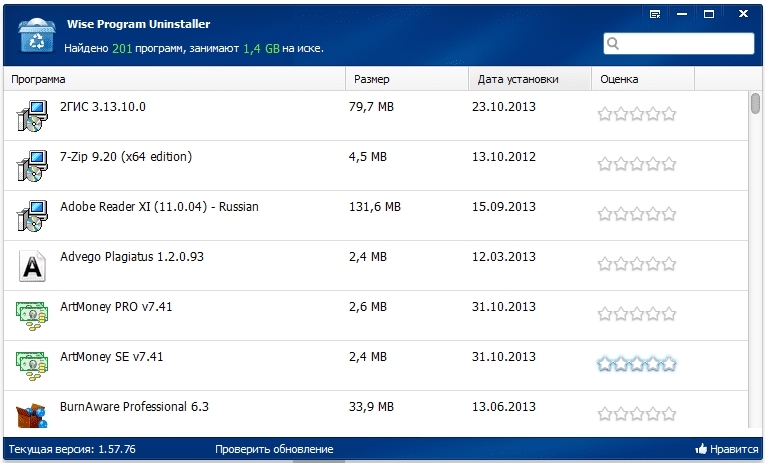Viewport: 765px width, 463px height.
Task: Sort list by Оценка column header
Action: point(643,79)
